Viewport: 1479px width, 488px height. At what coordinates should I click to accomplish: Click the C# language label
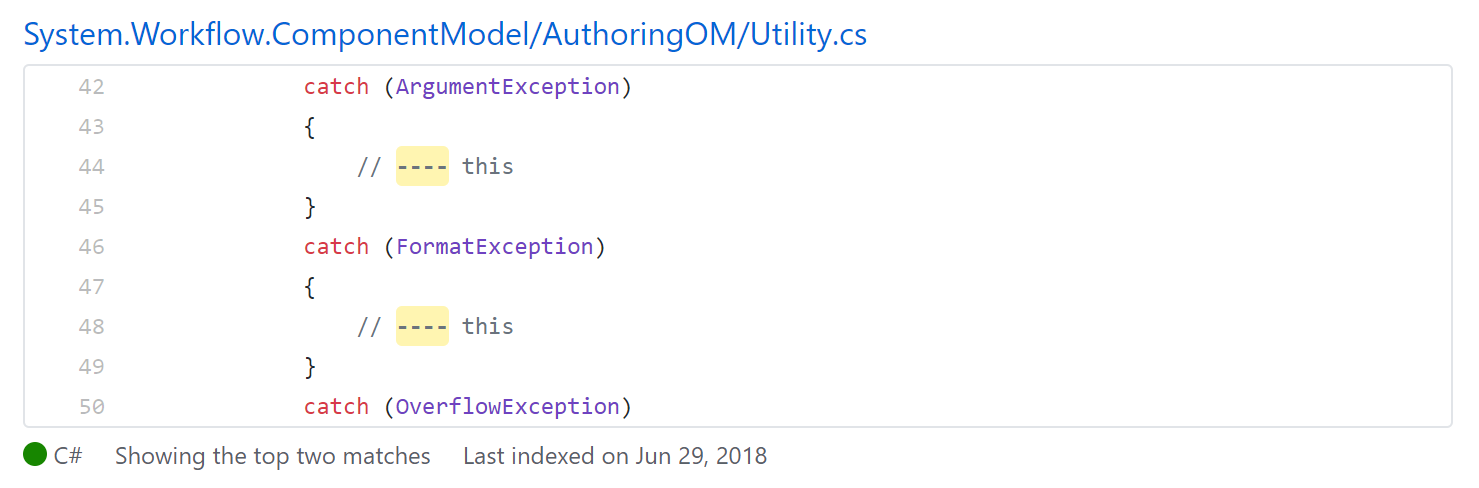click(68, 456)
